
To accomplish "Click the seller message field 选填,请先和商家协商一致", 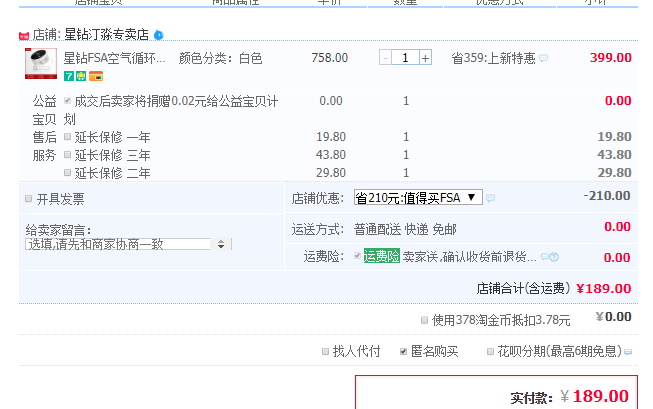I will pyautogui.click(x=118, y=244).
